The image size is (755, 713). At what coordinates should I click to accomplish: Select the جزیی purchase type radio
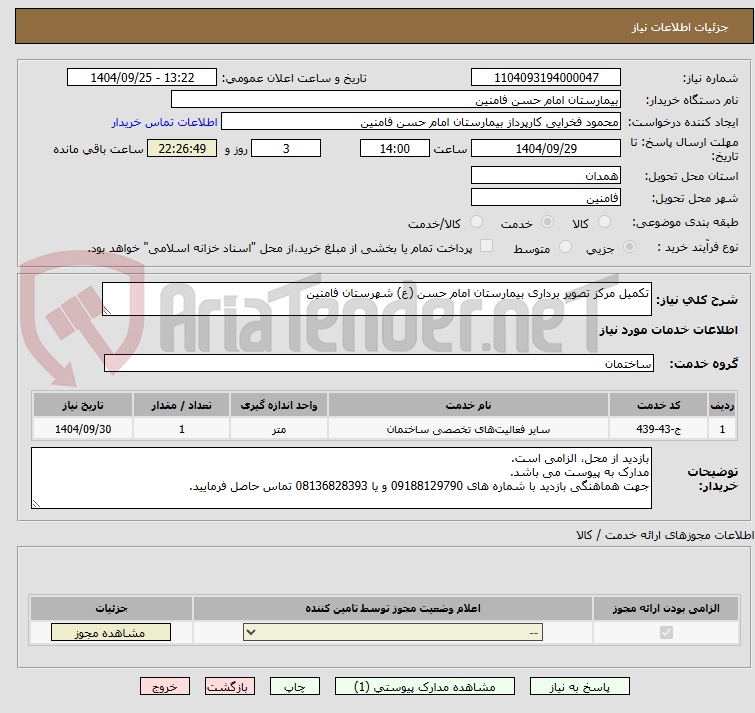pos(629,247)
